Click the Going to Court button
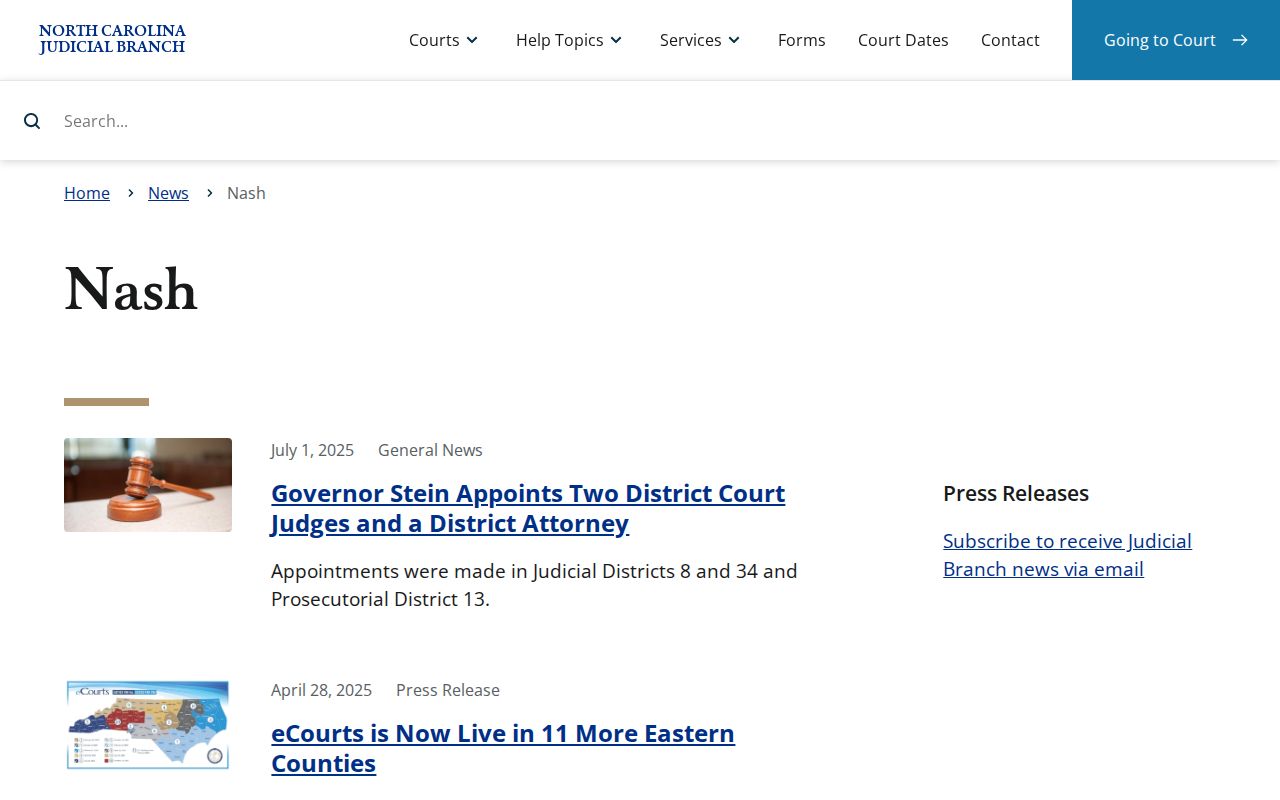The width and height of the screenshot is (1280, 800). [1176, 40]
